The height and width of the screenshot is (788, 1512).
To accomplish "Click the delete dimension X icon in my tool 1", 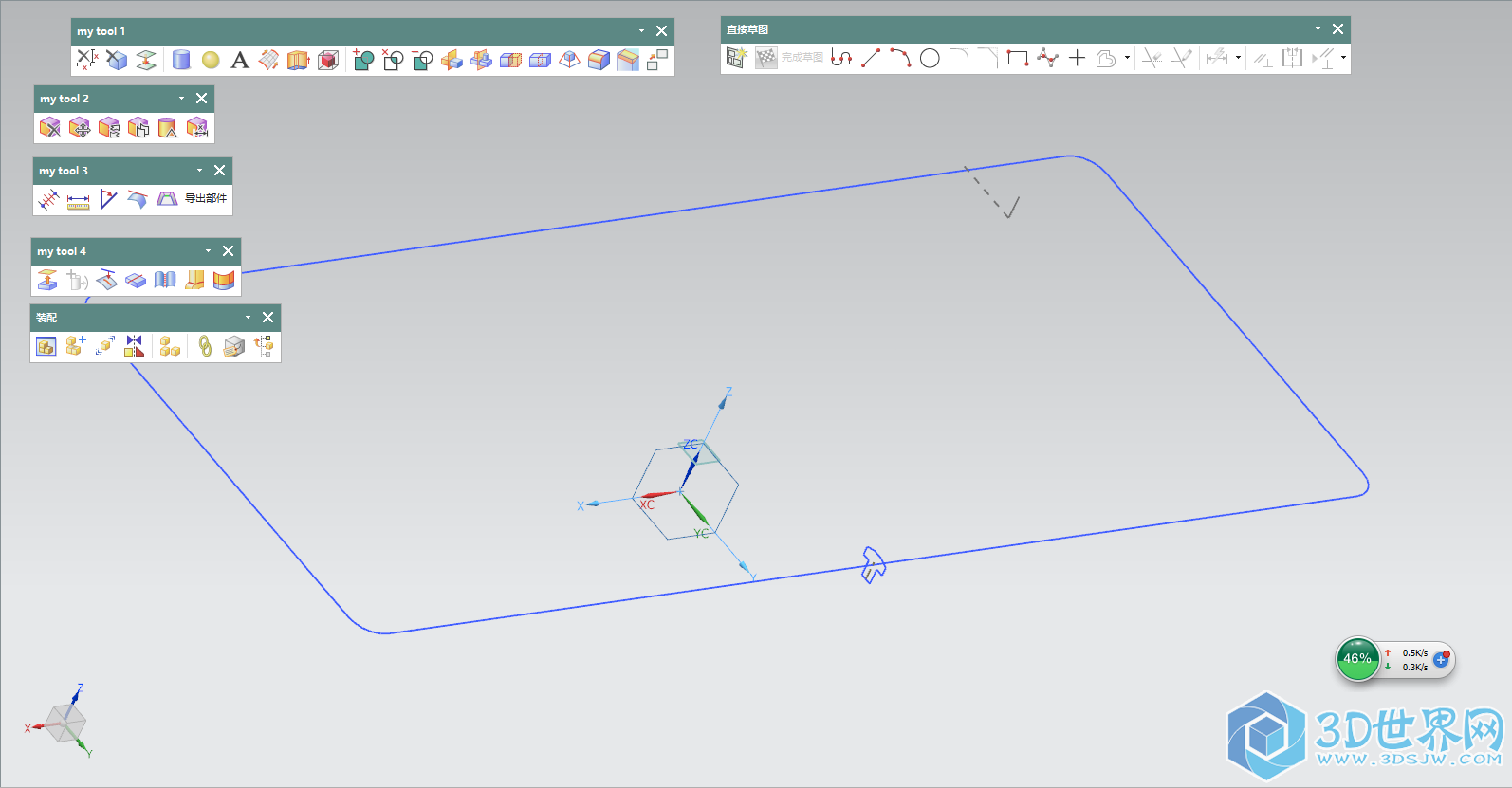I will tap(86, 60).
